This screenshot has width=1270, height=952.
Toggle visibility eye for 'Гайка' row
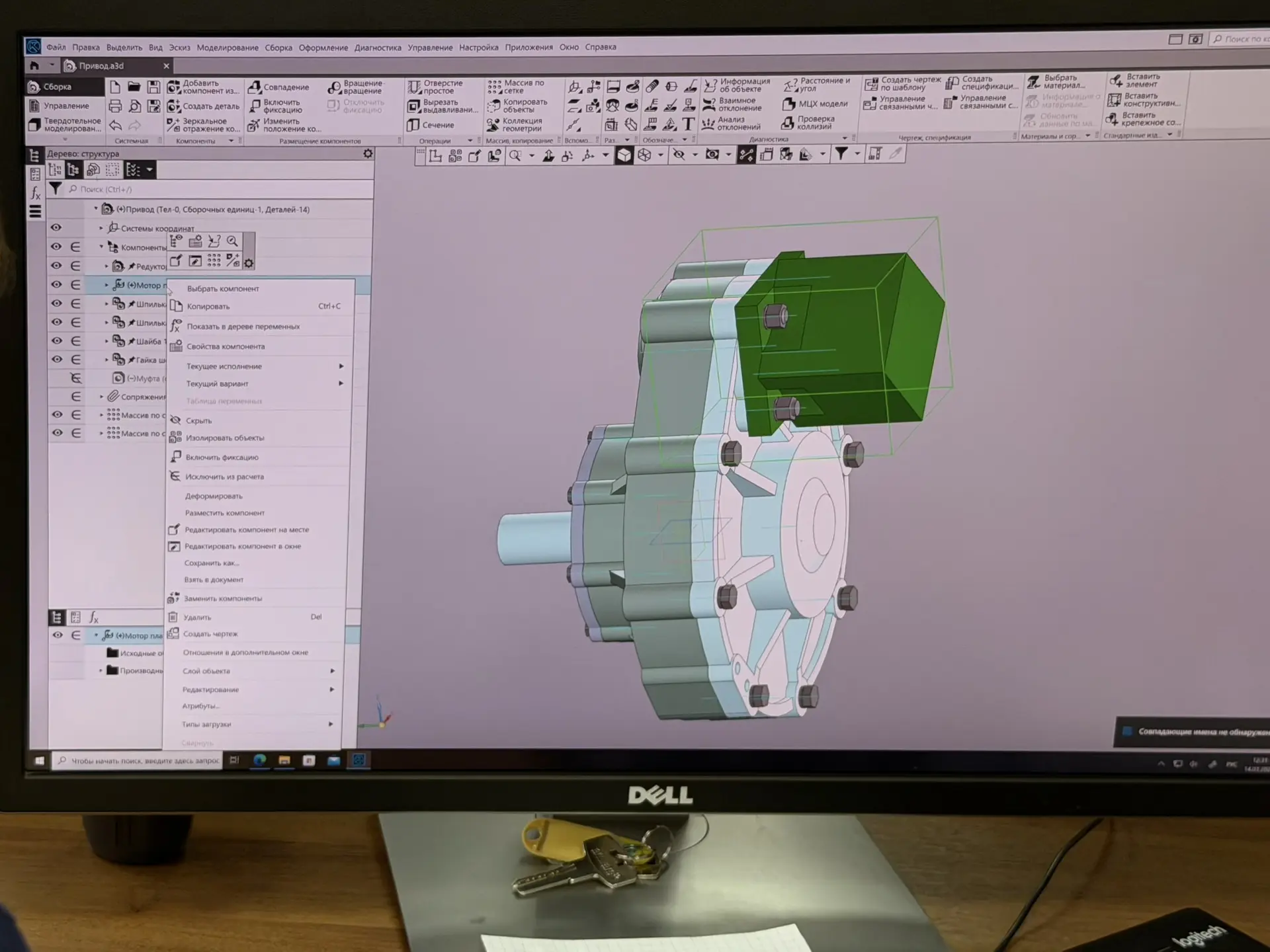point(56,359)
